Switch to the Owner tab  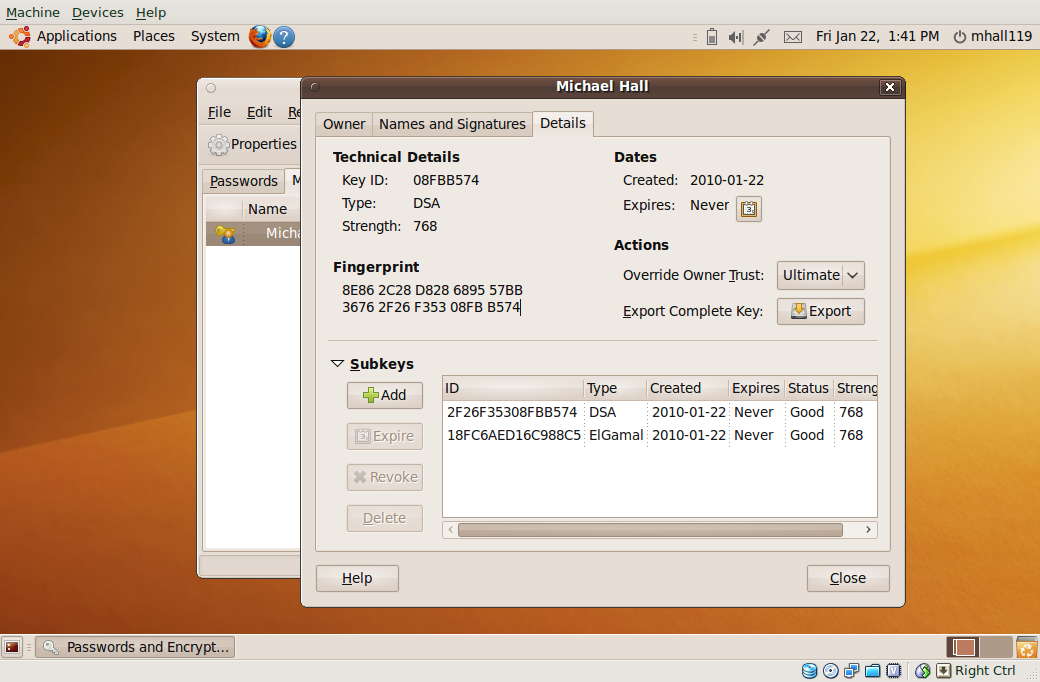click(344, 124)
